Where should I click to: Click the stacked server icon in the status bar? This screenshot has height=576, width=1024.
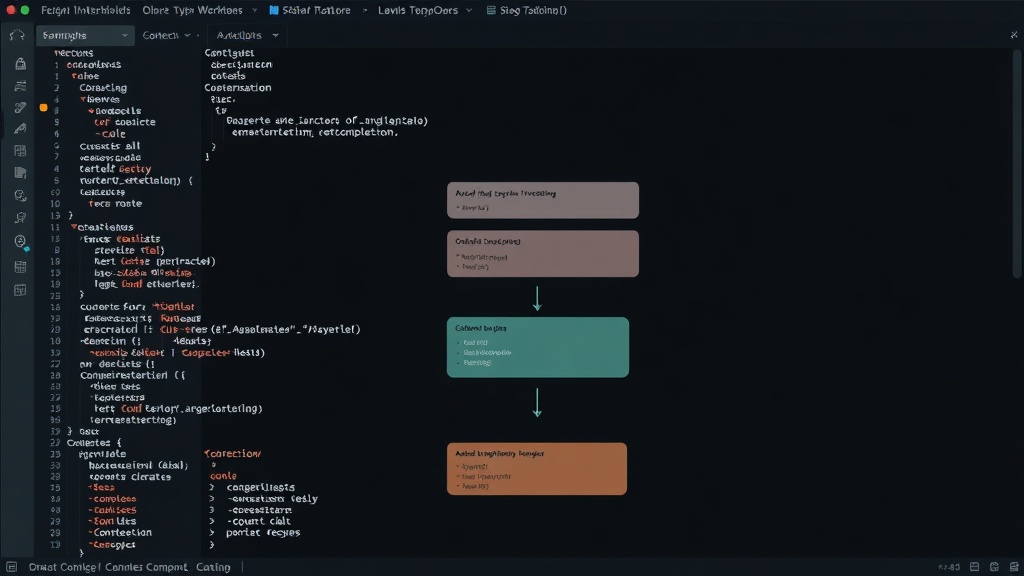(x=1014, y=567)
